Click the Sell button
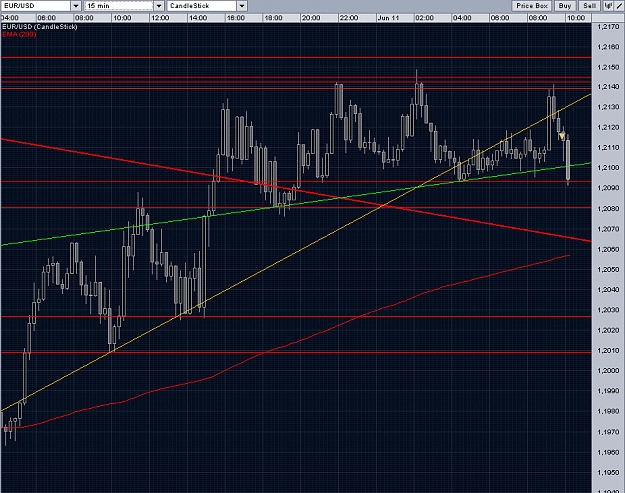This screenshot has height=493, width=625. (x=590, y=6)
